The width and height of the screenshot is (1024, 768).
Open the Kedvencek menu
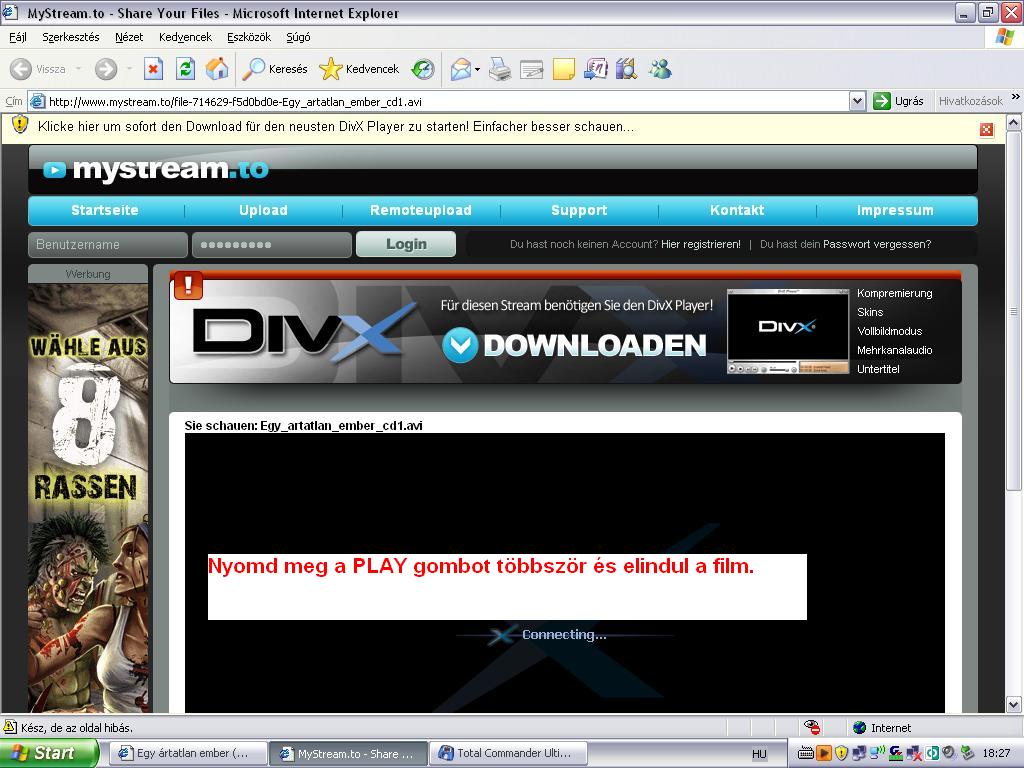pos(185,37)
